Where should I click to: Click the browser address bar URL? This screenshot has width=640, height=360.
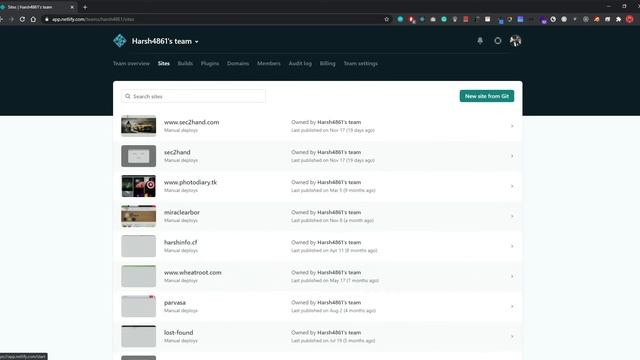click(93, 19)
